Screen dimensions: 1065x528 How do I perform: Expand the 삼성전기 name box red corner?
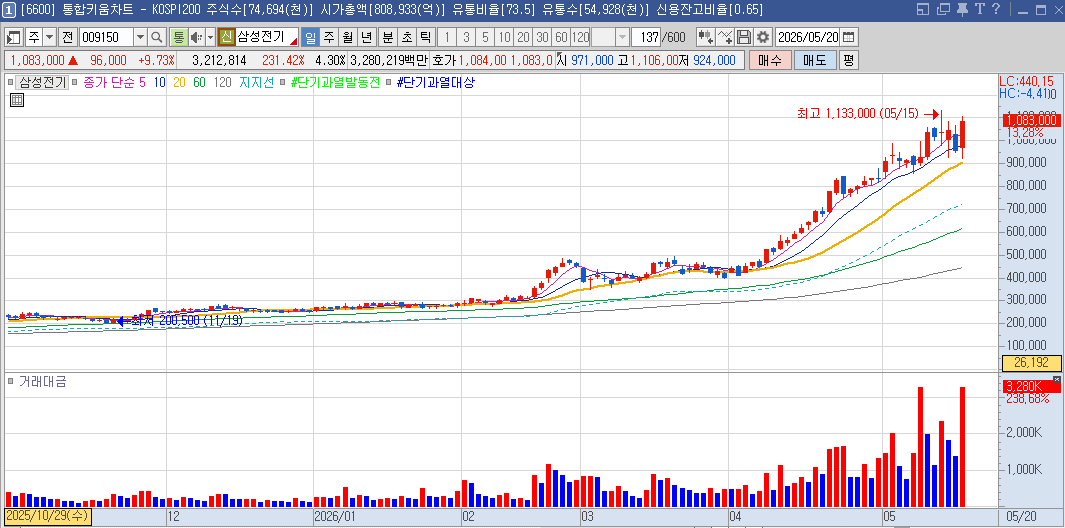[294, 42]
